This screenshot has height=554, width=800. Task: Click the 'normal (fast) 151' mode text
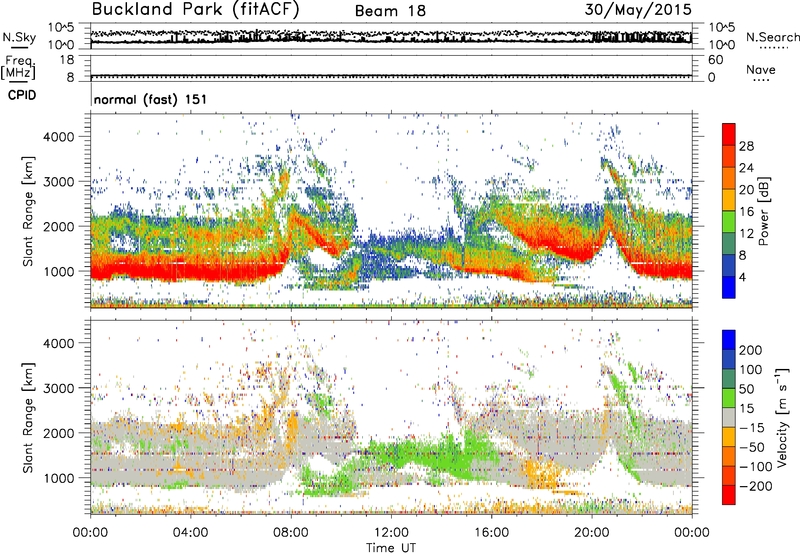point(151,99)
